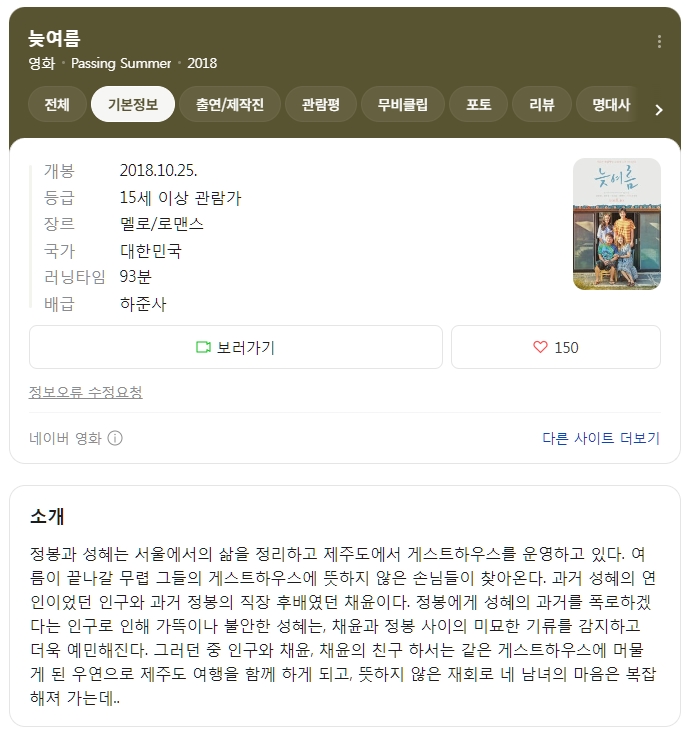The width and height of the screenshot is (690, 734).
Task: Click the heart icon to like the movie
Action: [540, 347]
